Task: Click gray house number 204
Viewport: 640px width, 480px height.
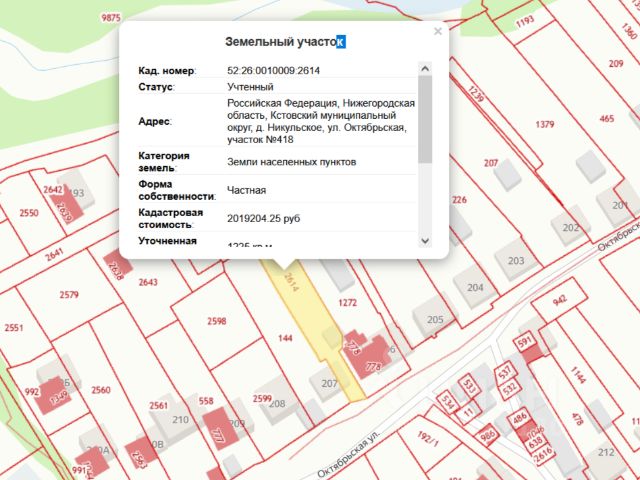Action: click(x=475, y=288)
